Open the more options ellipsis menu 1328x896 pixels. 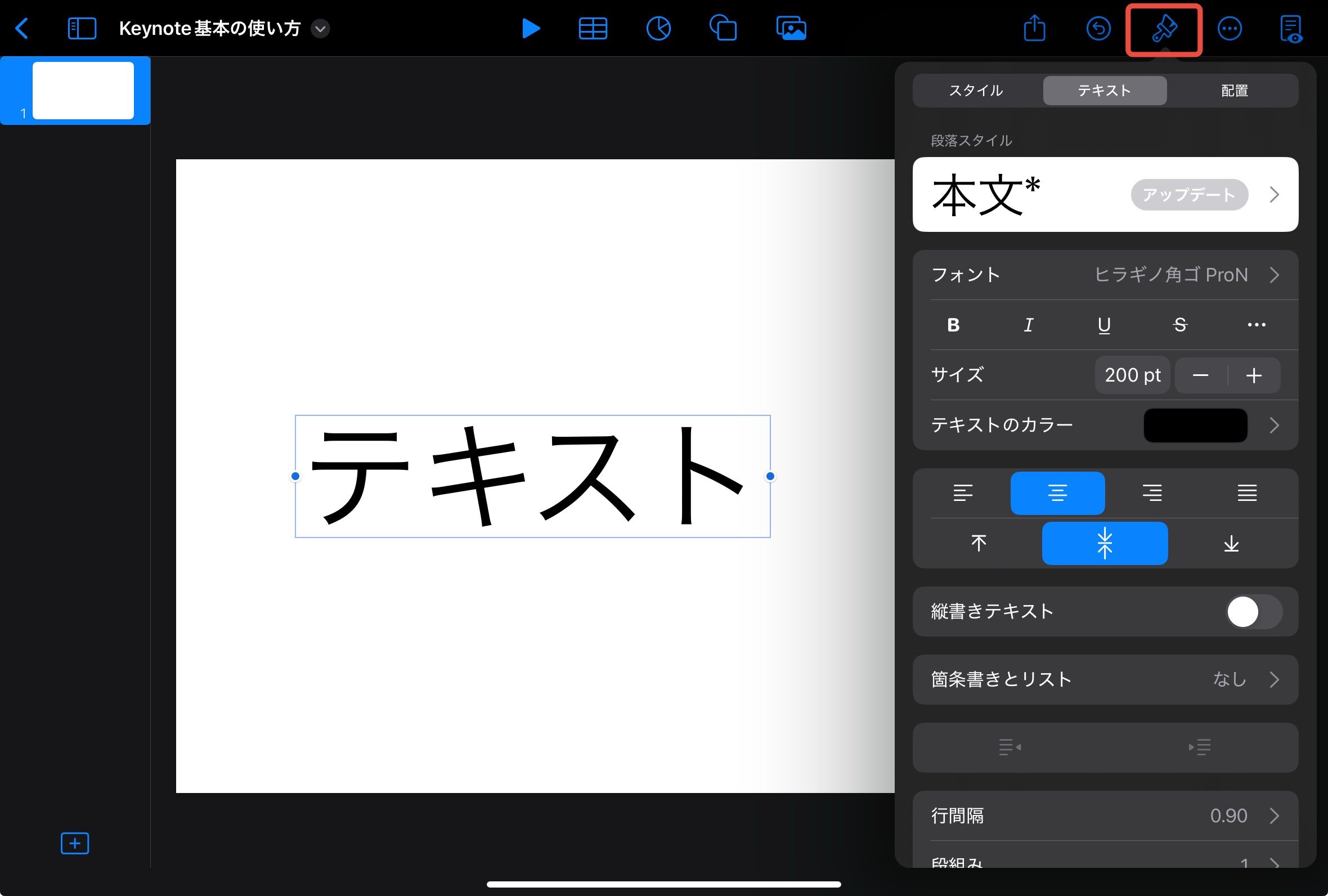click(1229, 29)
